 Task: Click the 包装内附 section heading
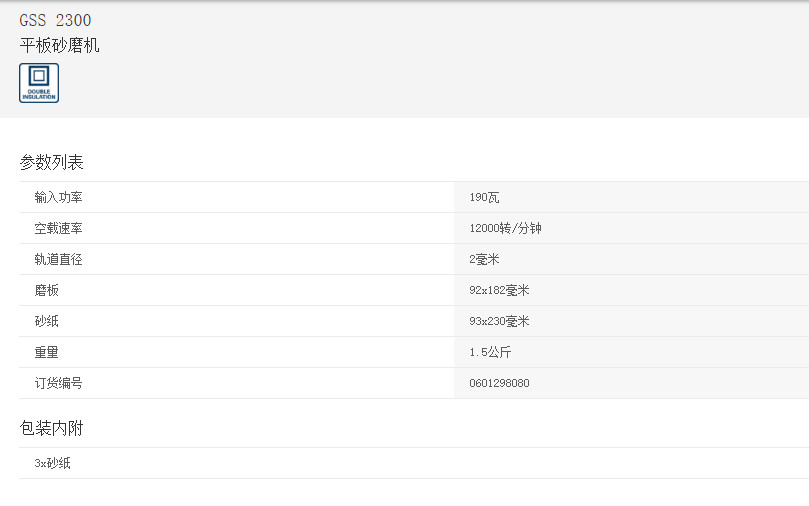pos(51,428)
